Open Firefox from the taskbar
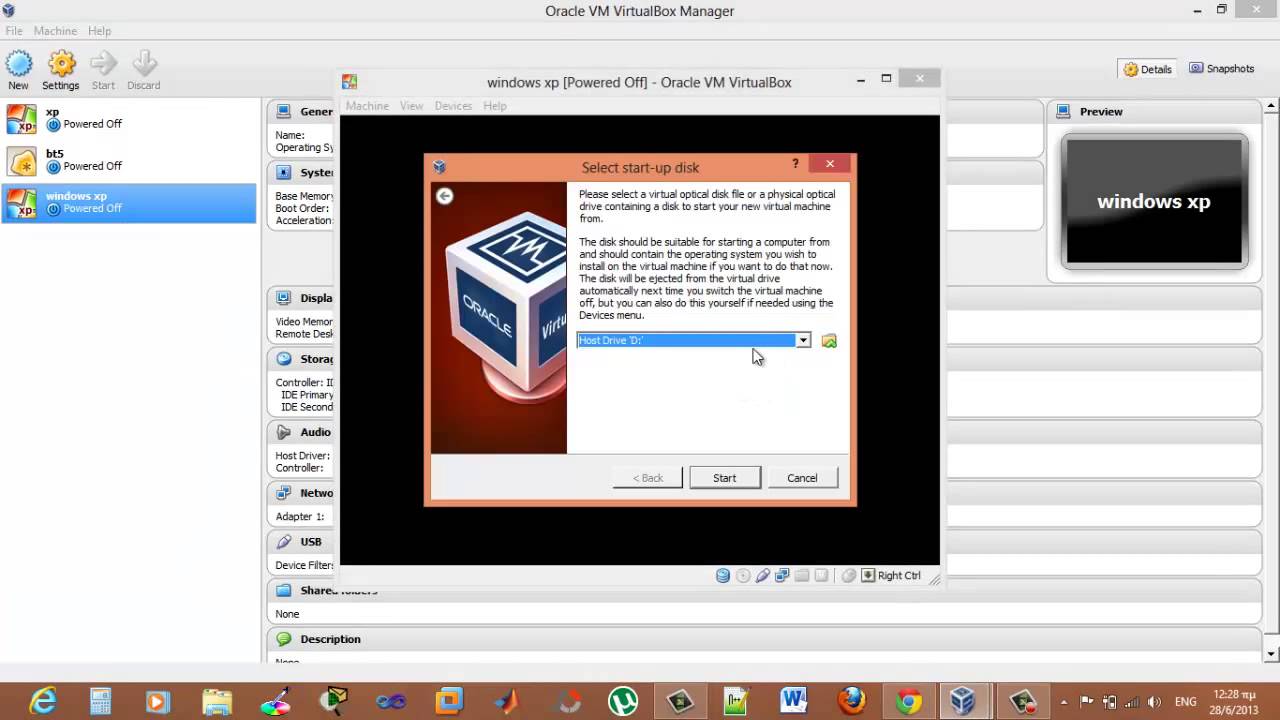The width and height of the screenshot is (1280, 720). (x=851, y=701)
